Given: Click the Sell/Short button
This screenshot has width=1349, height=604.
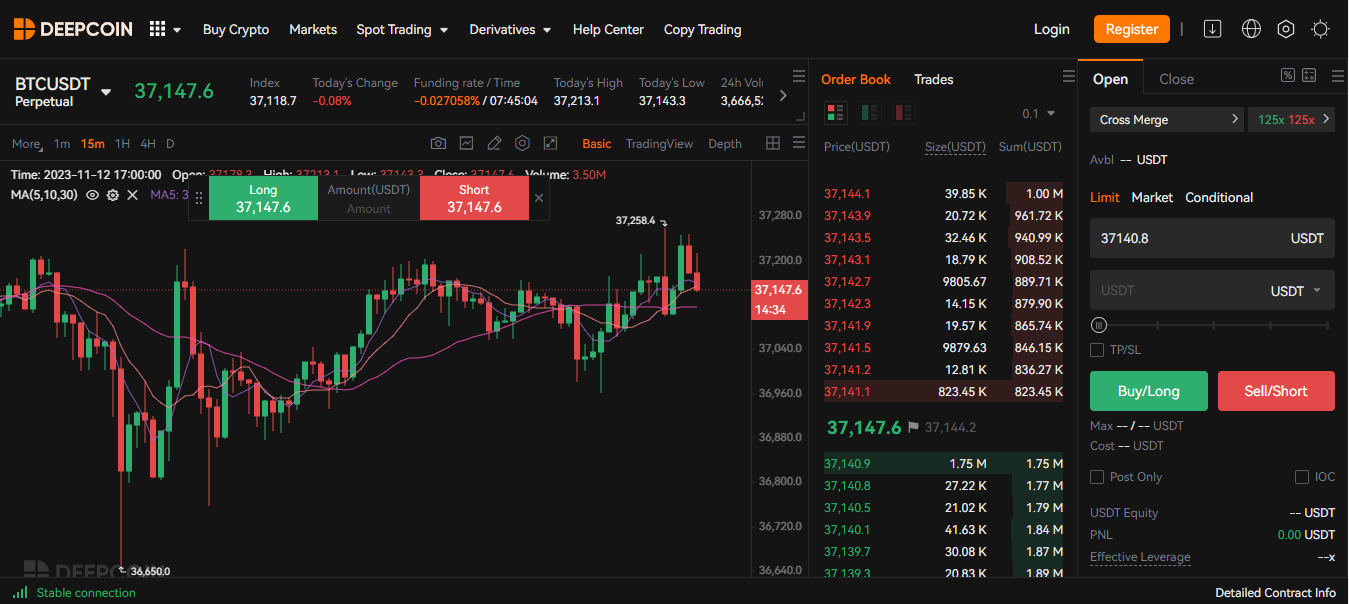Looking at the screenshot, I should (x=1276, y=391).
